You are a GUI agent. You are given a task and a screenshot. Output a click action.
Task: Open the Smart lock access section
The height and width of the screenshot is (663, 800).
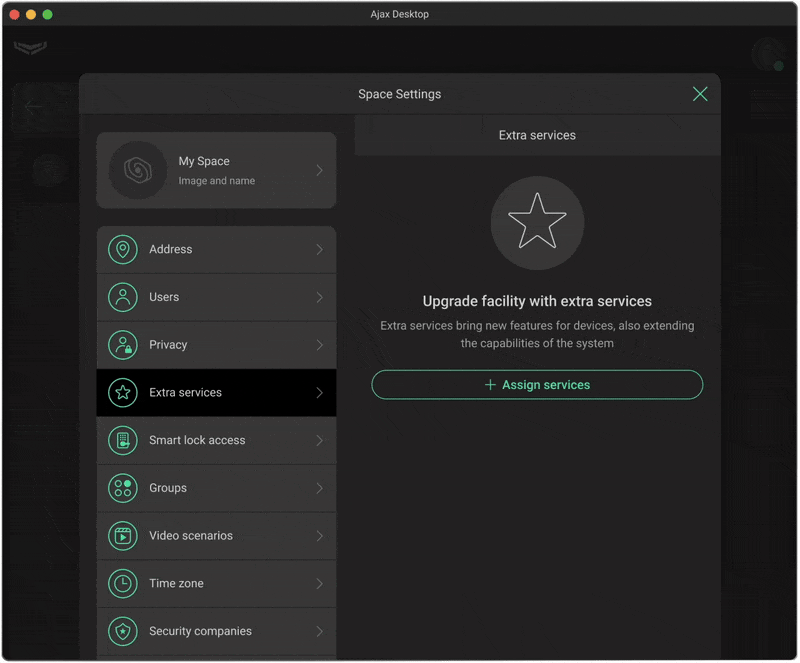[216, 441]
